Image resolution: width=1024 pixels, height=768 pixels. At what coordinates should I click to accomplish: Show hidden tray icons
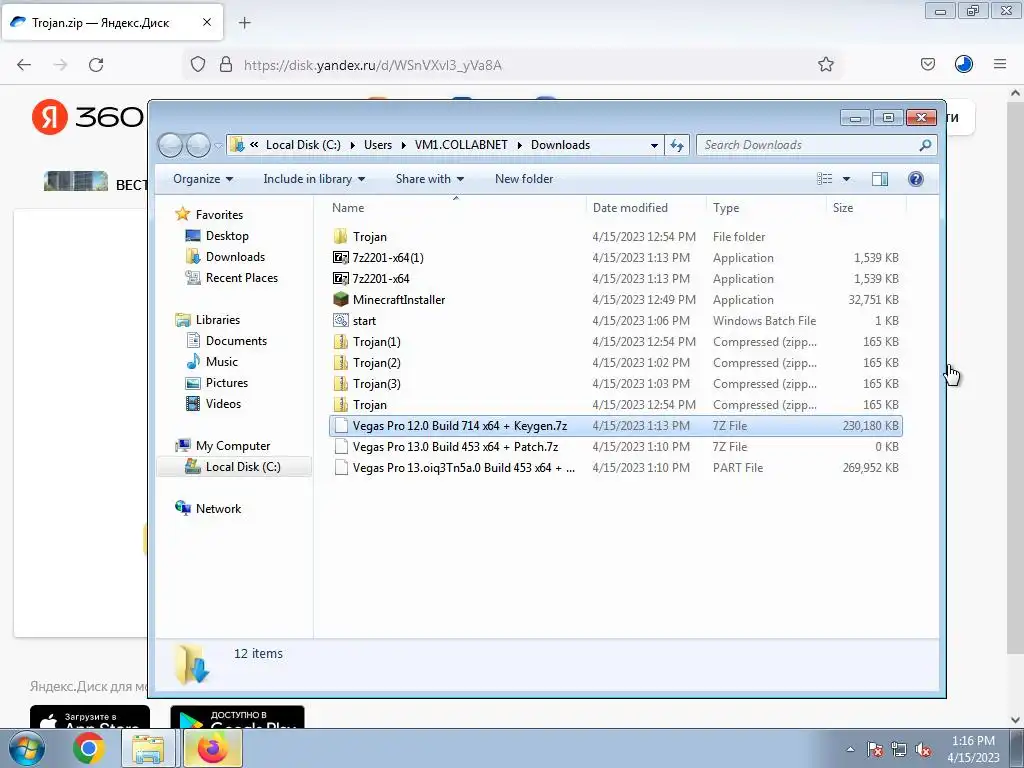850,750
